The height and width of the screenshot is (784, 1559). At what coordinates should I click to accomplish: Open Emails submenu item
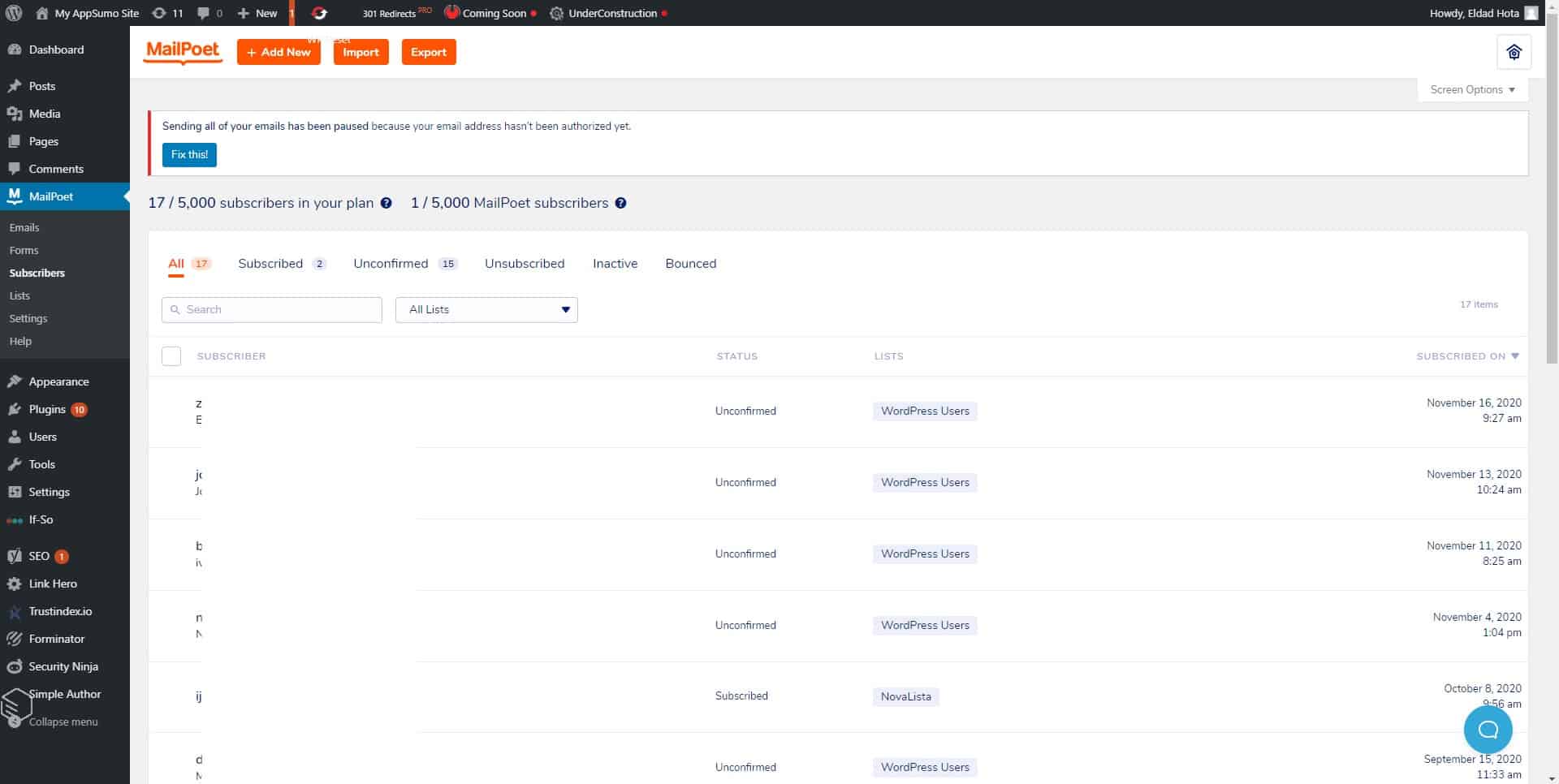click(x=24, y=228)
